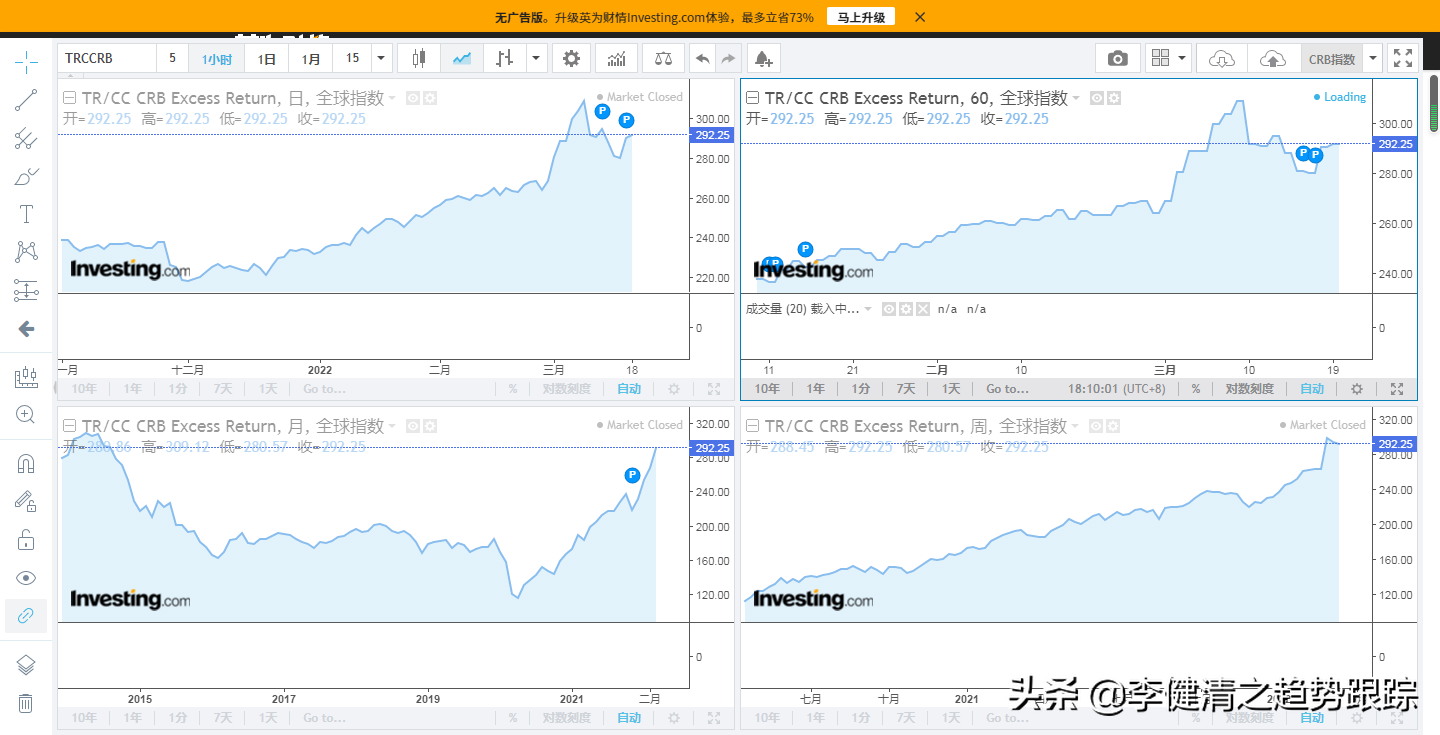Select 7天 range on the 60-minute chart

pyautogui.click(x=906, y=389)
